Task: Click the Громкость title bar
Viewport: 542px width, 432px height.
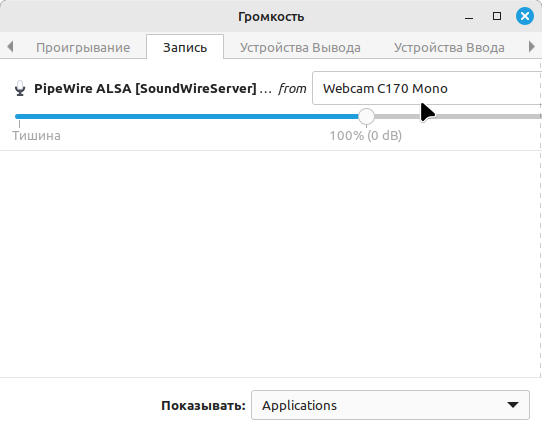Action: (x=271, y=16)
